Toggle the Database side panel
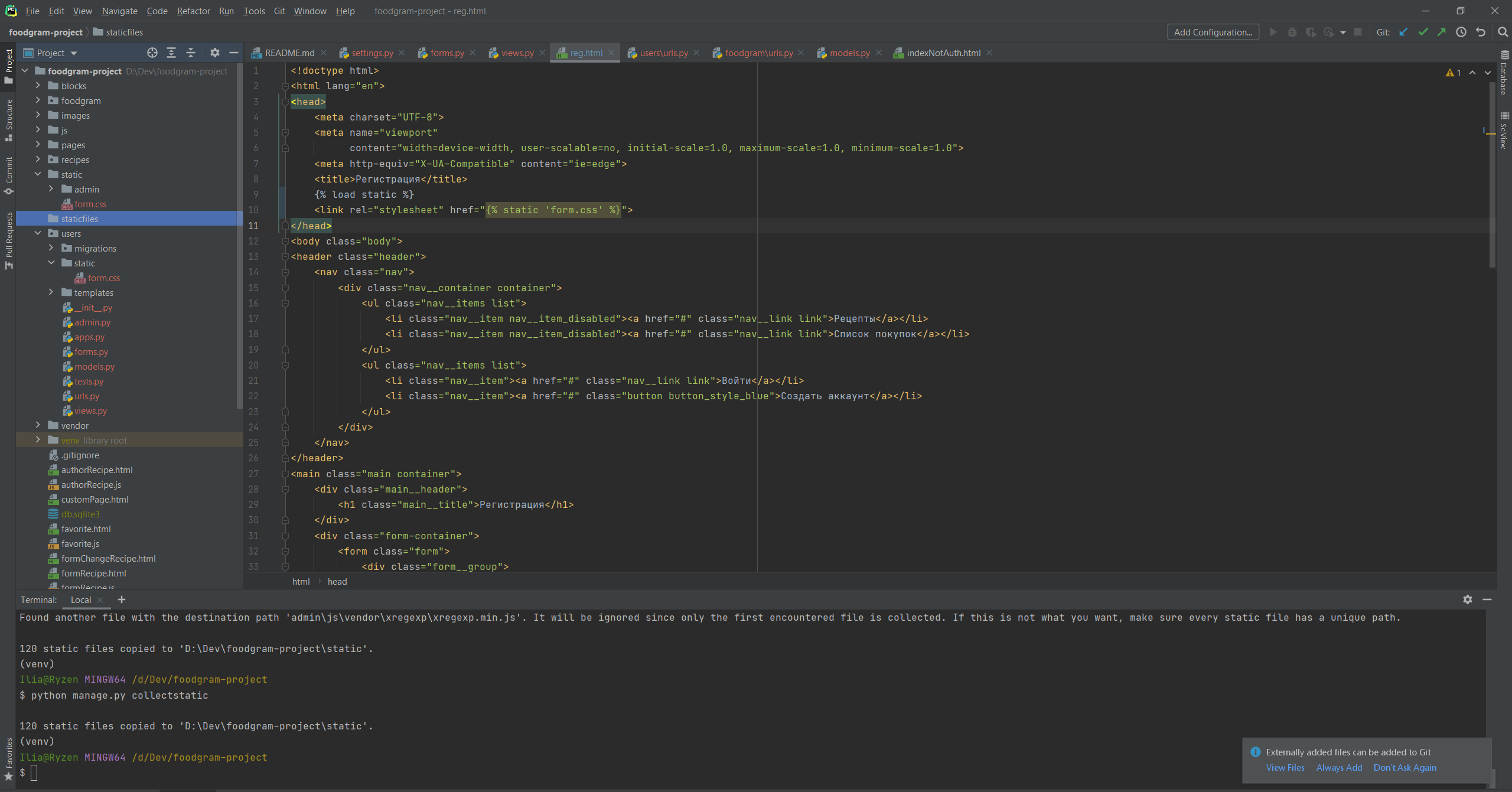 tap(1504, 73)
